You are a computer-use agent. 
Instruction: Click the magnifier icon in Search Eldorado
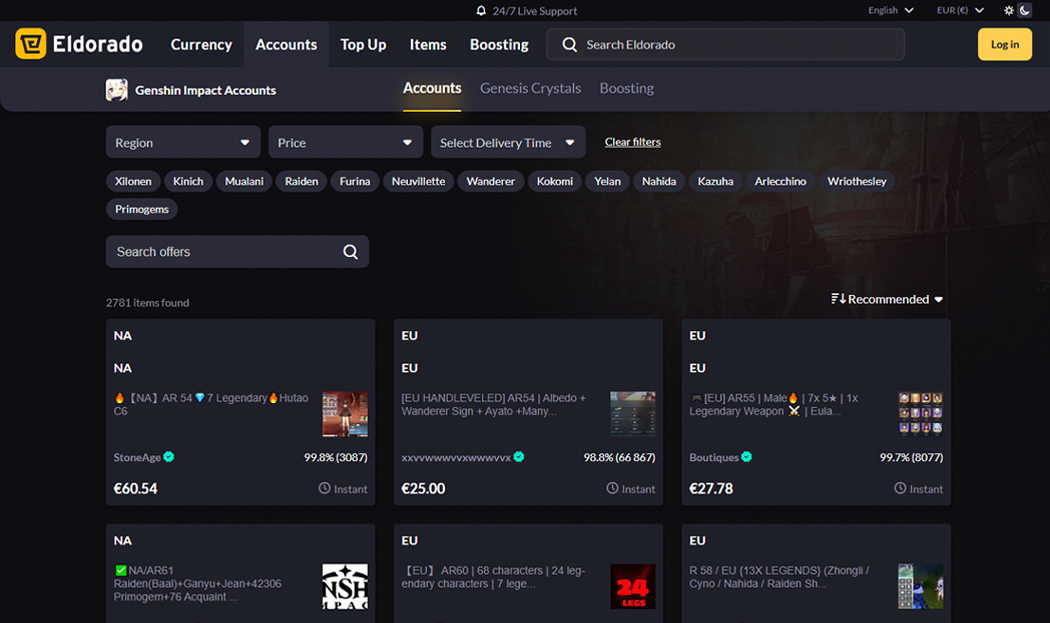coord(569,44)
